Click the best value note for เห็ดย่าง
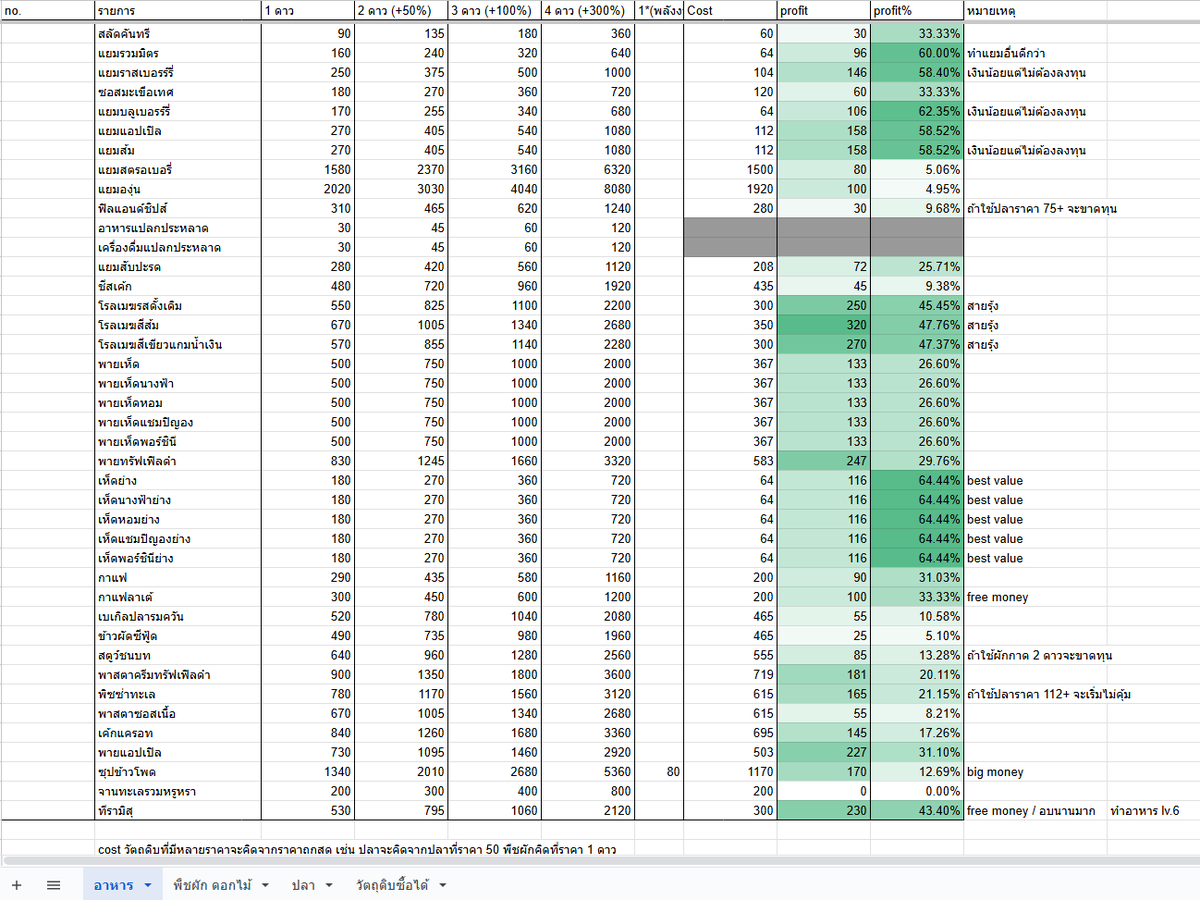Image resolution: width=1200 pixels, height=900 pixels. tap(995, 481)
